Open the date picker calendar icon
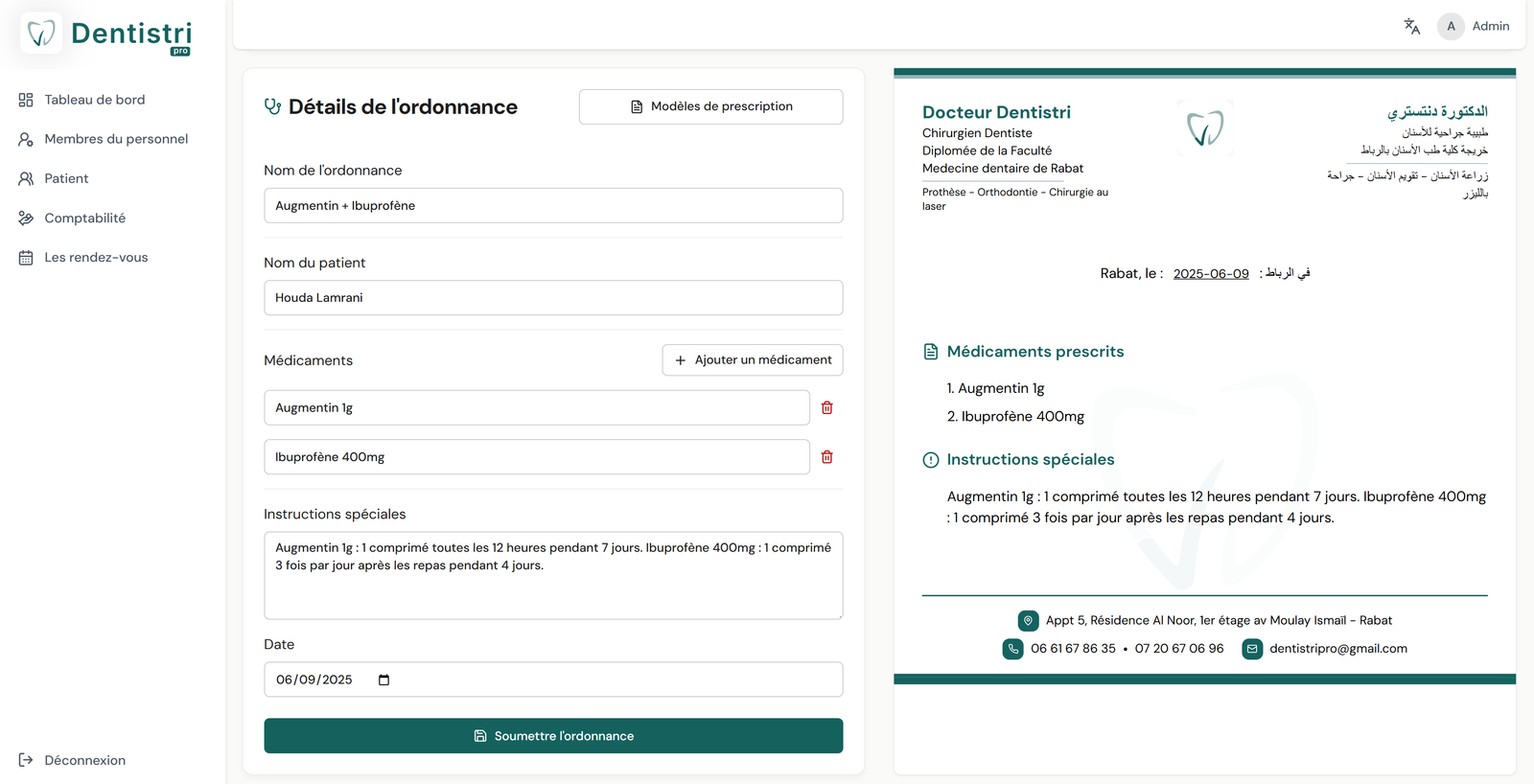1534x784 pixels. [x=383, y=680]
